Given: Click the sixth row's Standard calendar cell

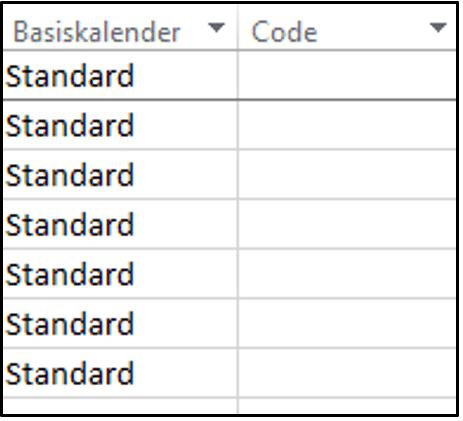Looking at the screenshot, I should coord(120,323).
